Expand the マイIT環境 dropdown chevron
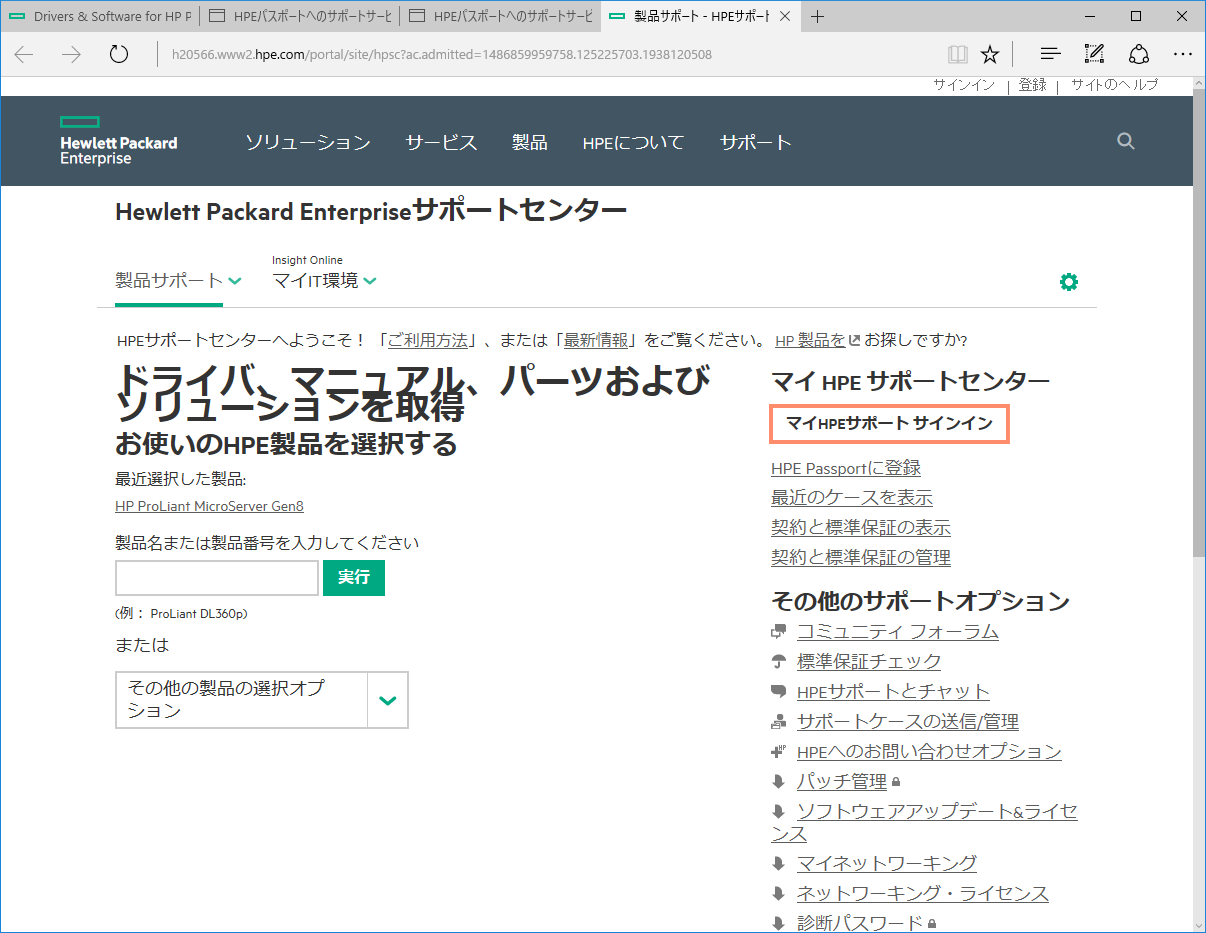1206x933 pixels. [370, 281]
